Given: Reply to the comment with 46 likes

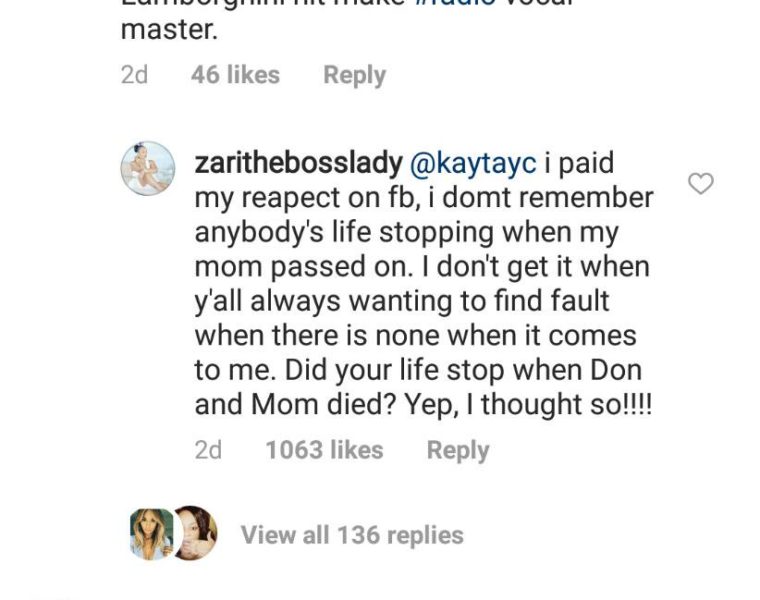Looking at the screenshot, I should (354, 75).
